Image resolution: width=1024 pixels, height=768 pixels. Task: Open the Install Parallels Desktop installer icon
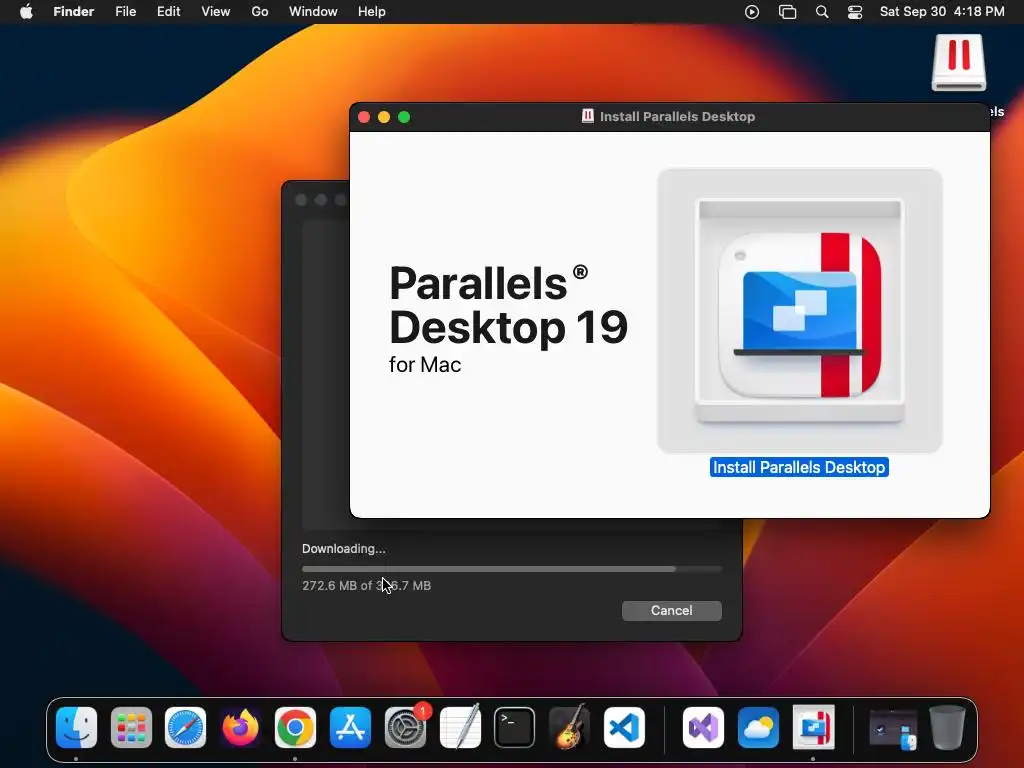coord(800,311)
